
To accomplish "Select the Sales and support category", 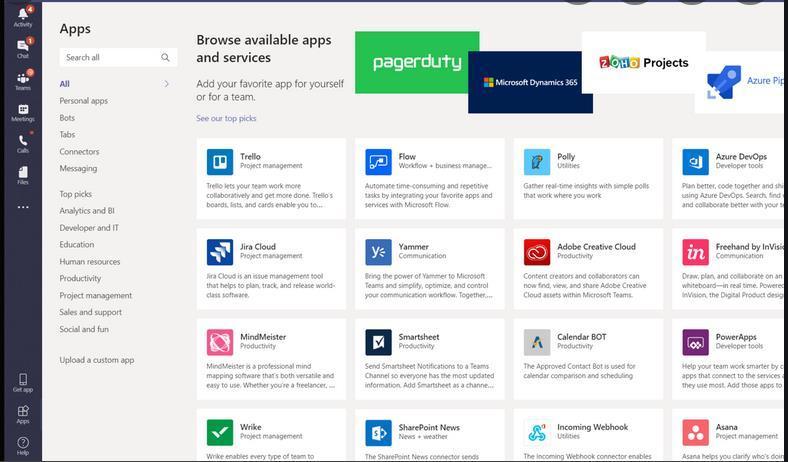I will pyautogui.click(x=90, y=312).
